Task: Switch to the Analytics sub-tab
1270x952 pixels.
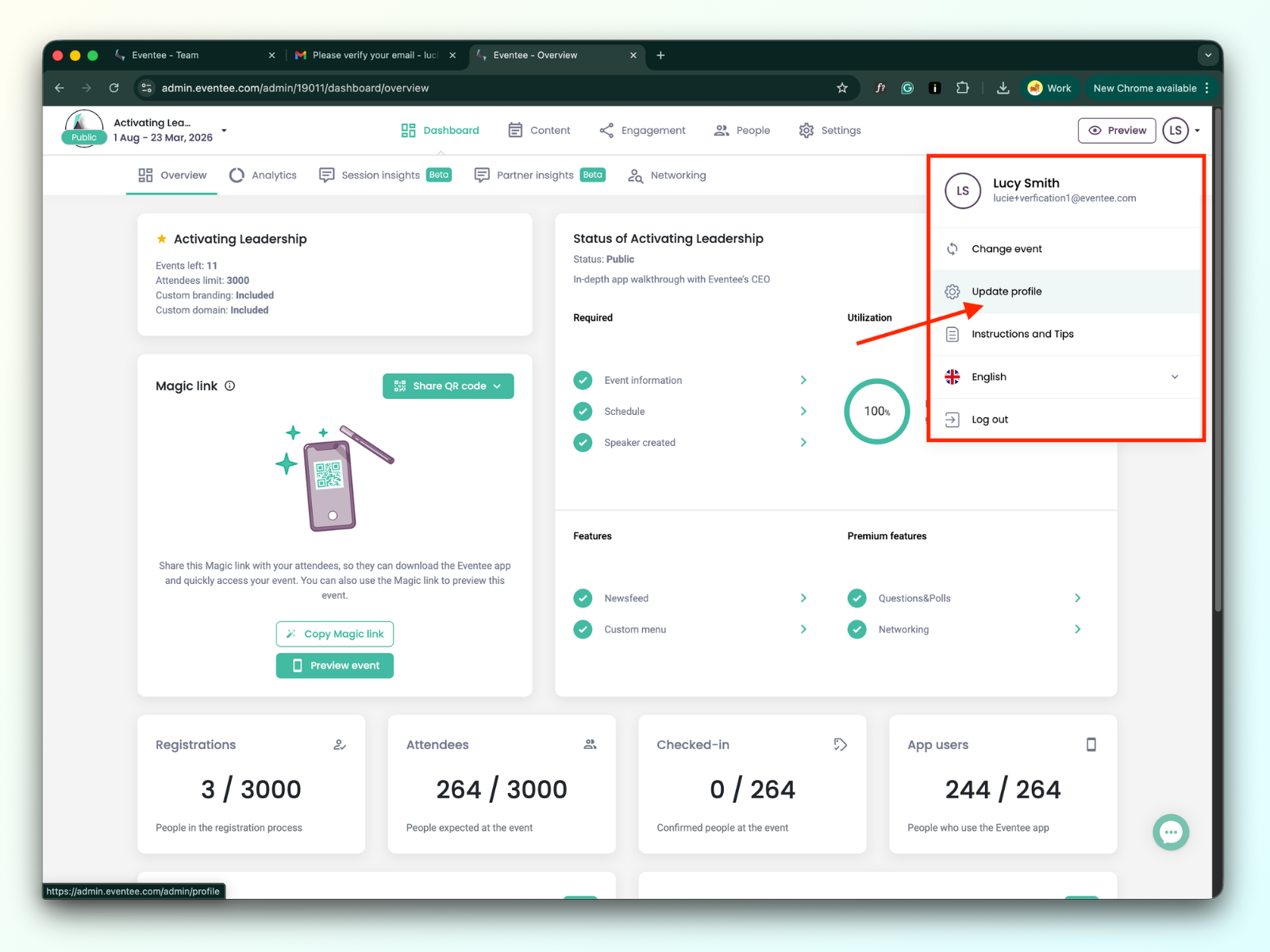Action: click(263, 175)
